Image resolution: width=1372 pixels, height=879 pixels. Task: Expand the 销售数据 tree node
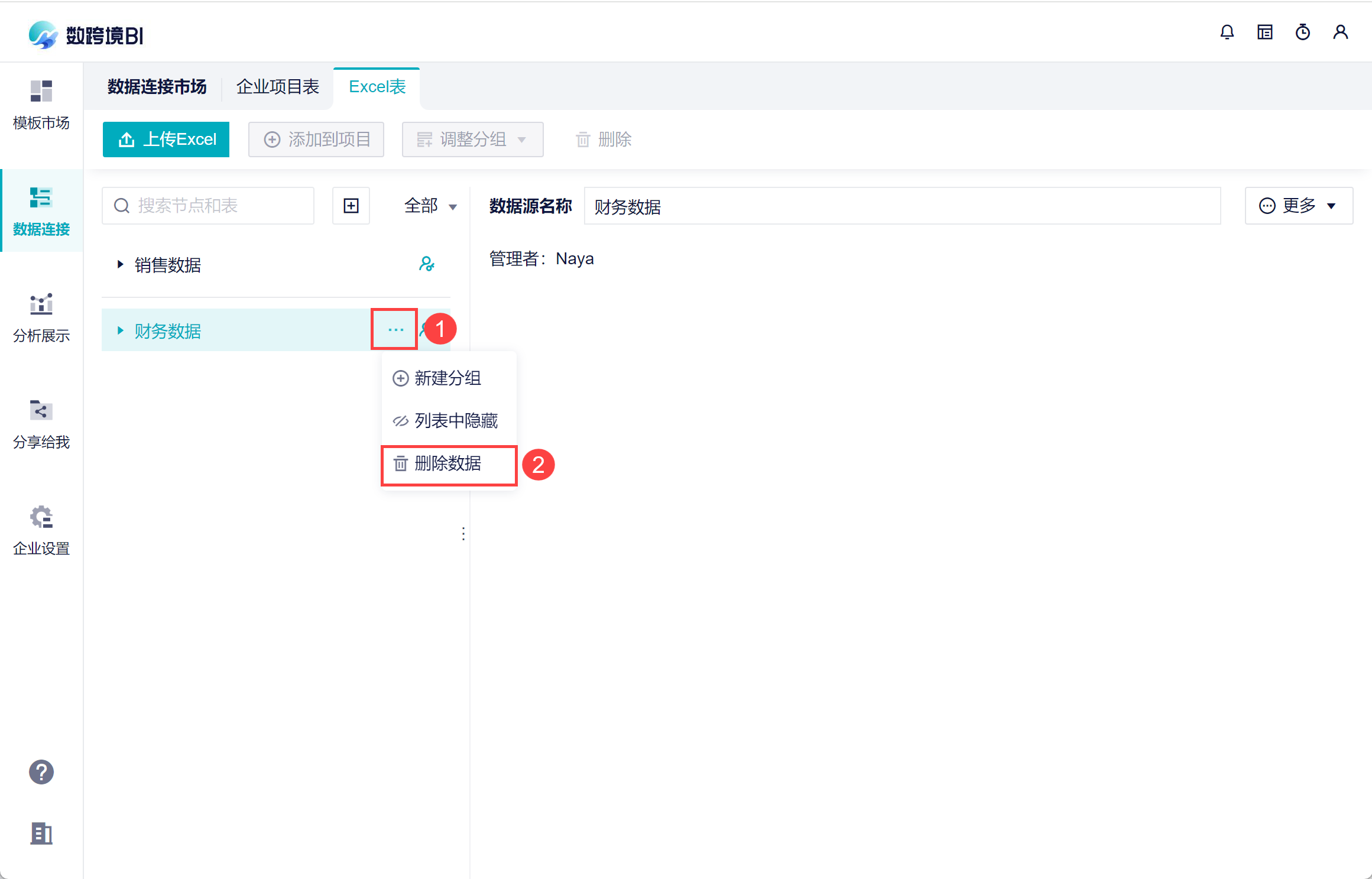coord(121,264)
